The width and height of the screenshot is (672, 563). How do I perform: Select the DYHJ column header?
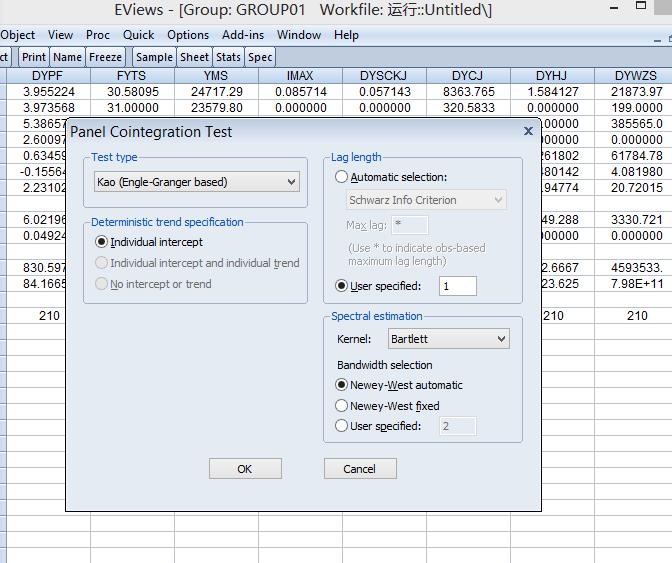coord(552,76)
